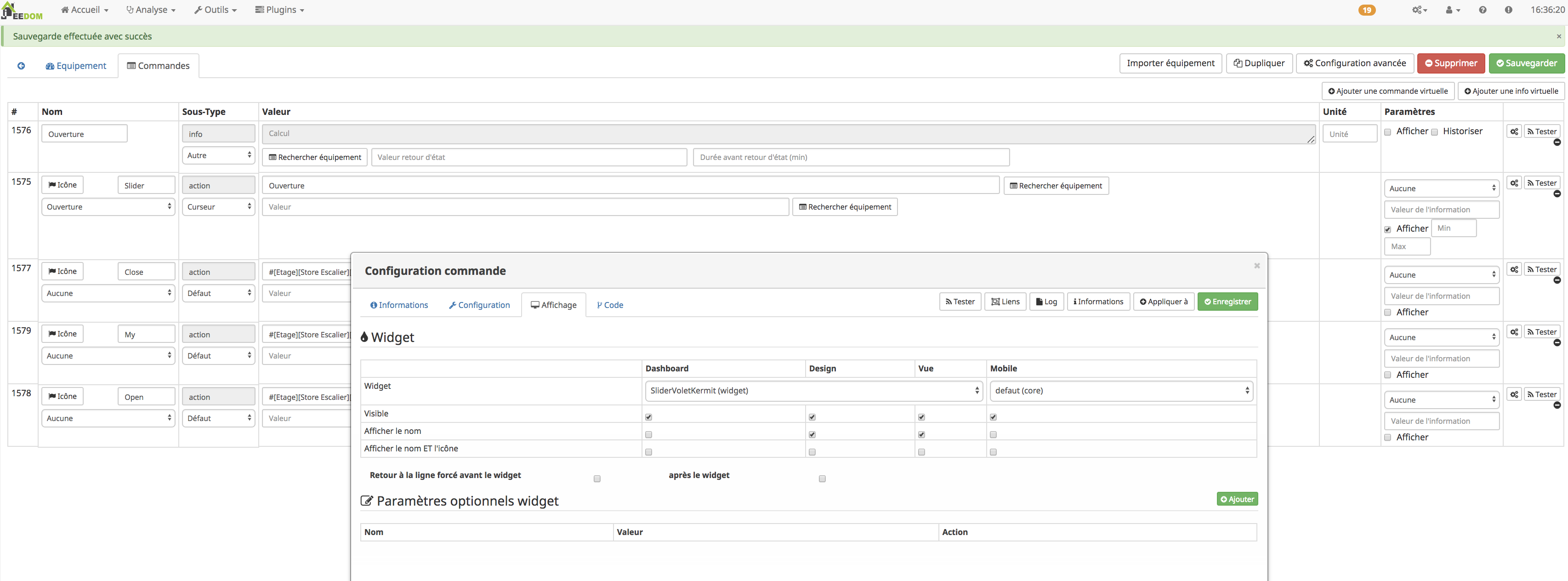Open the SliderVoletKermit Dashboard widget dropdown
Screen dimensions: 1568x581
click(x=813, y=391)
